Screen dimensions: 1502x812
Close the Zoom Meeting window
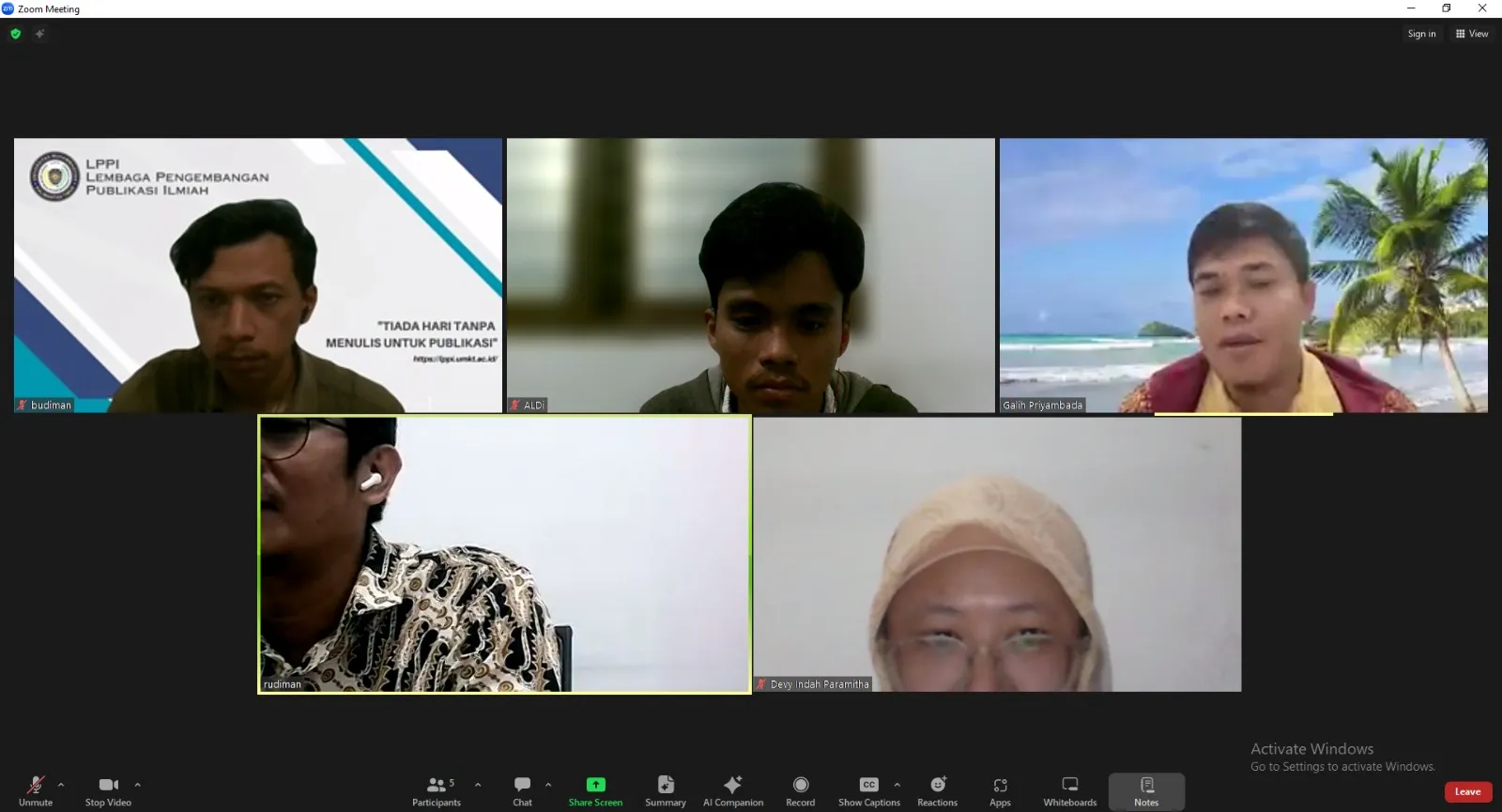[x=1482, y=8]
